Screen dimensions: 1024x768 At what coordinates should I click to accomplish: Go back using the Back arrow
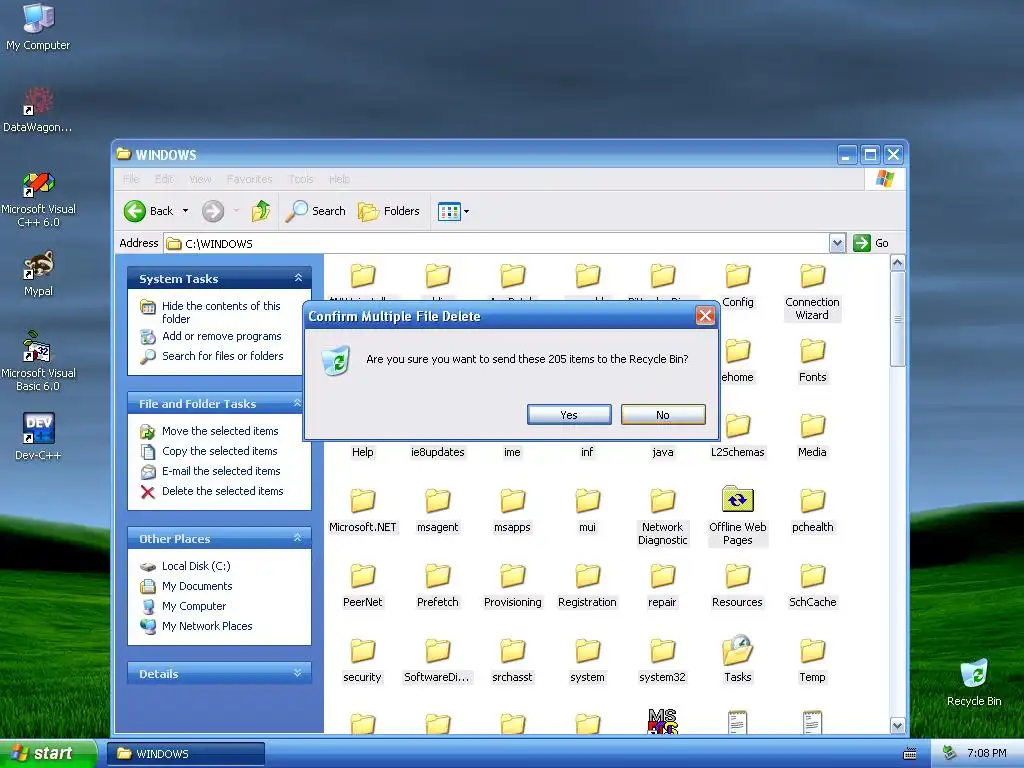(x=149, y=211)
